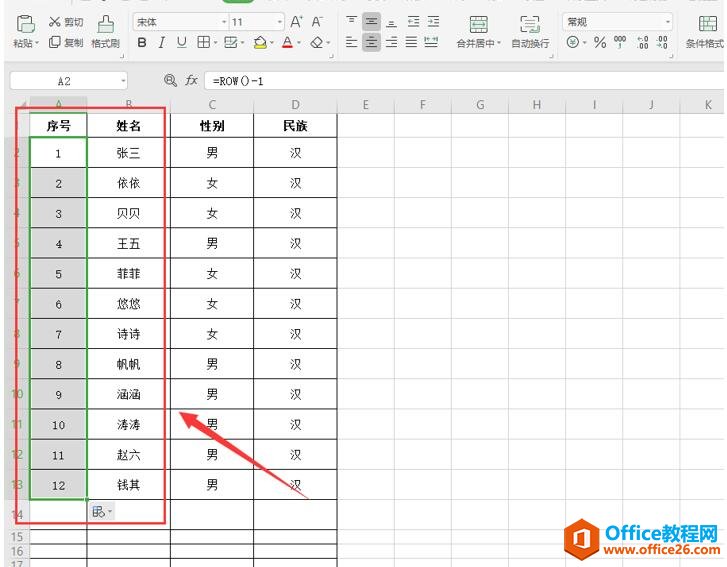Toggle center horizontal alignment
This screenshot has height=567, width=727.
(371, 43)
